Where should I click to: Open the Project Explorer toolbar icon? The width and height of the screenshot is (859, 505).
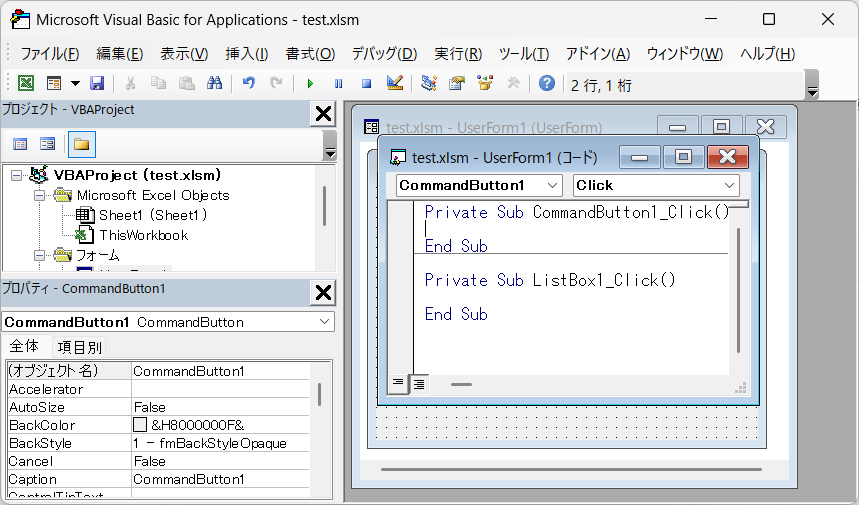point(428,83)
